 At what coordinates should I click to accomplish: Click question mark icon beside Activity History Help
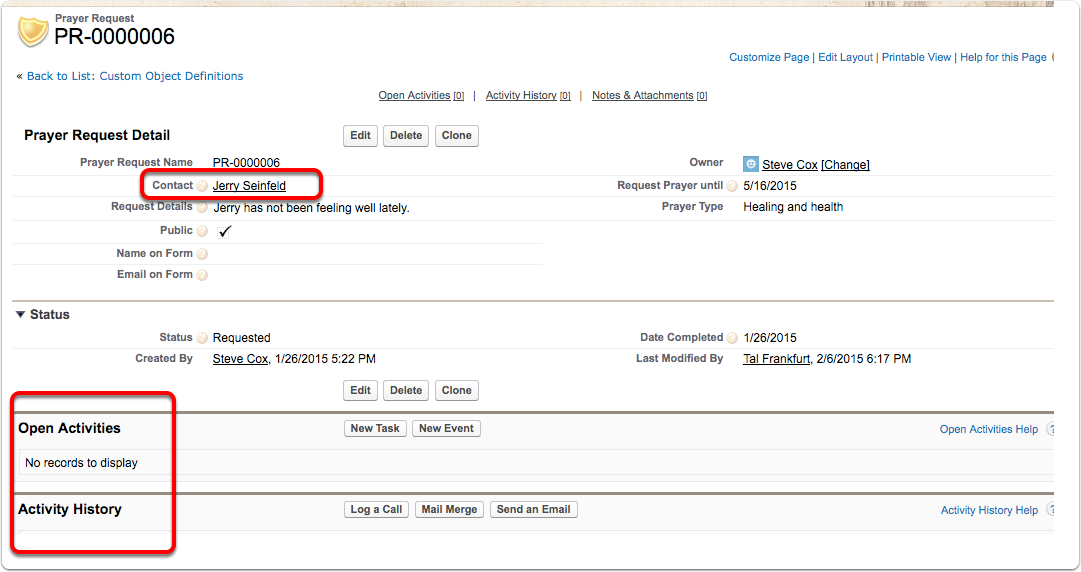pyautogui.click(x=1051, y=510)
